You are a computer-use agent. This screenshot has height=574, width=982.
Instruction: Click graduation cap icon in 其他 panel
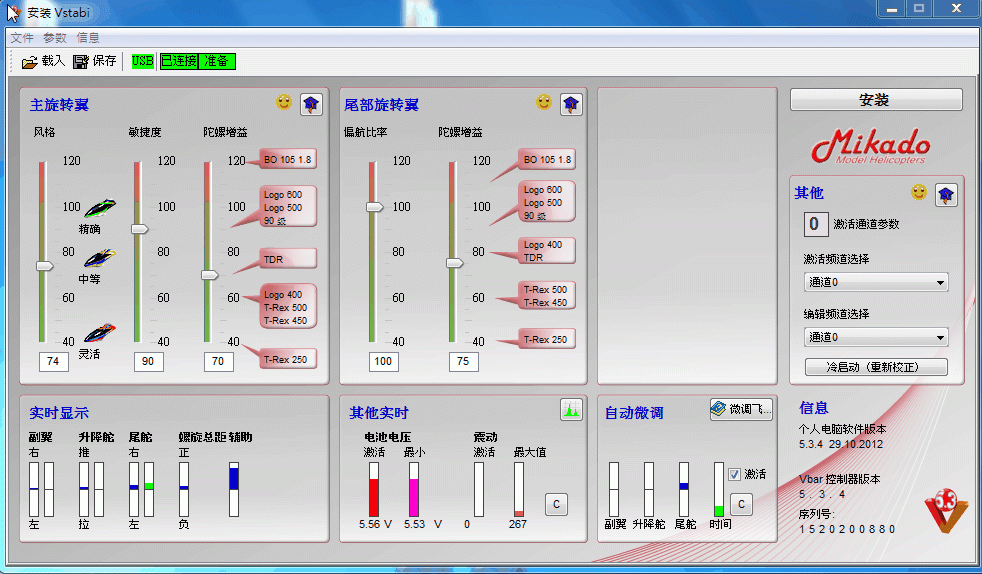point(945,194)
